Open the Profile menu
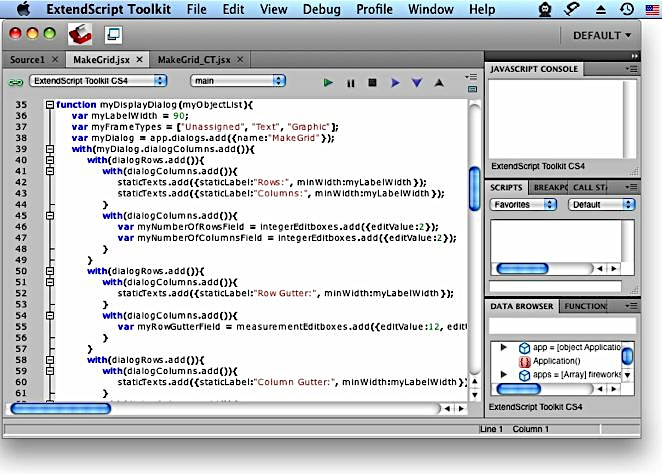 point(374,9)
